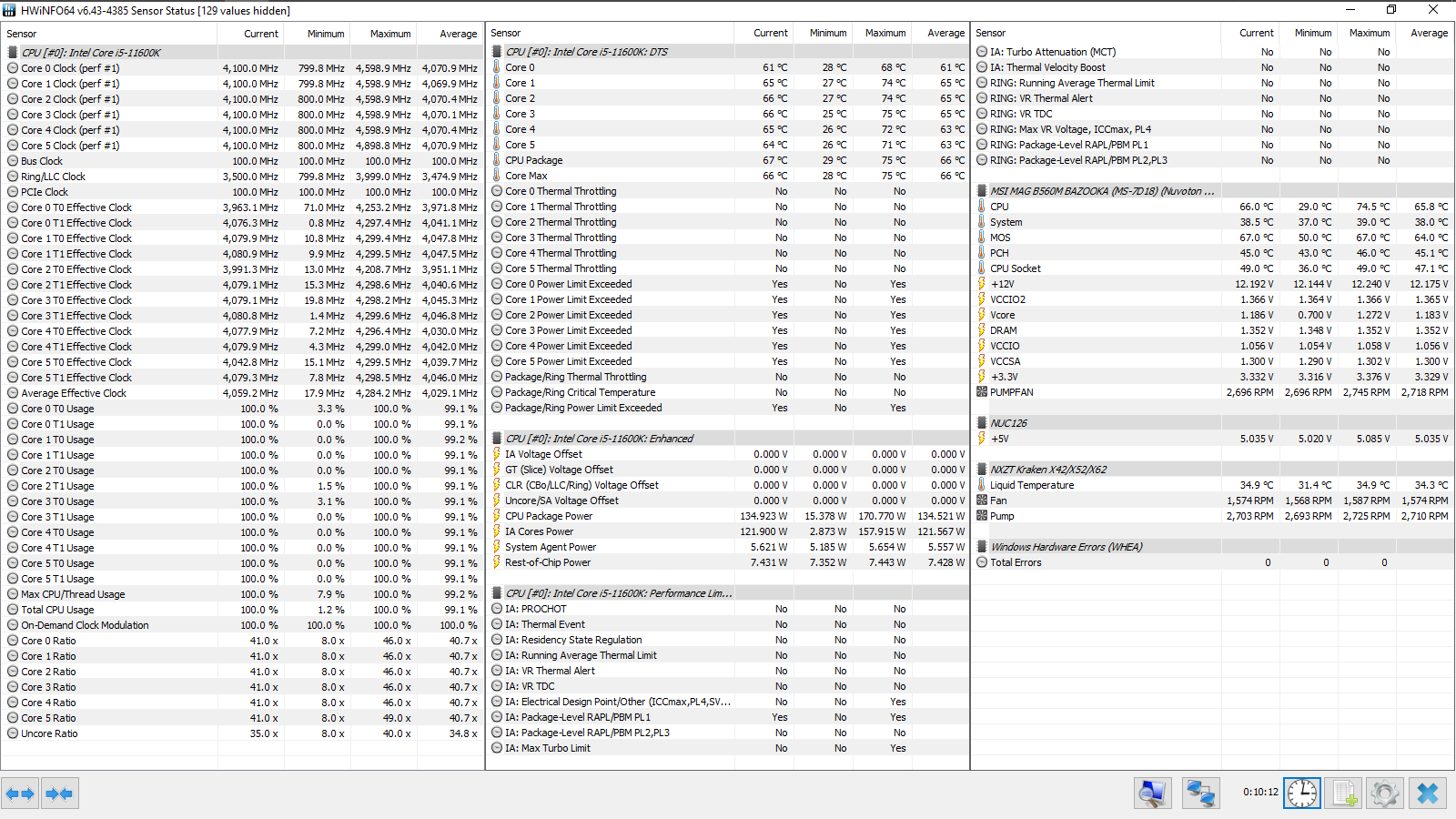Image resolution: width=1456 pixels, height=819 pixels.
Task: Click the circle icon beside Total Errors
Action: [x=982, y=562]
